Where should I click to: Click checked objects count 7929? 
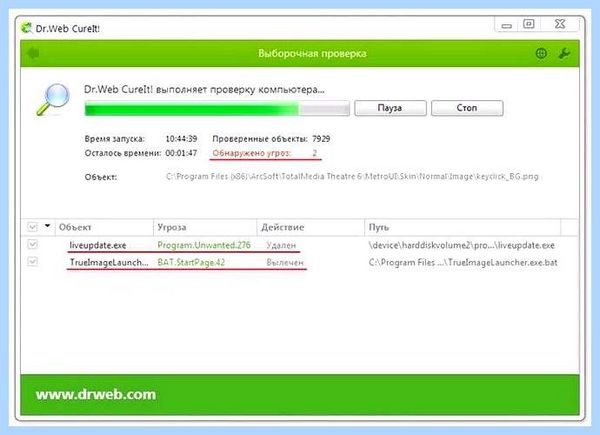321,138
